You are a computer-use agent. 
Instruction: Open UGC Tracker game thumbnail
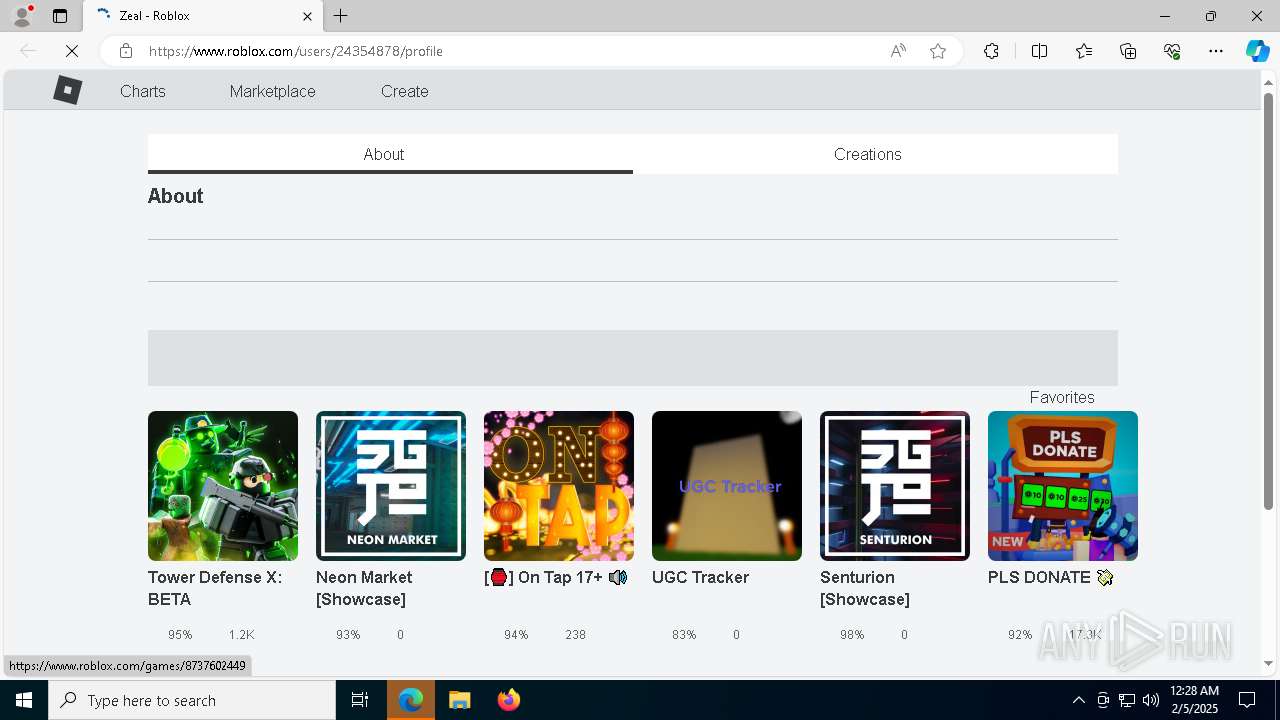pos(727,486)
